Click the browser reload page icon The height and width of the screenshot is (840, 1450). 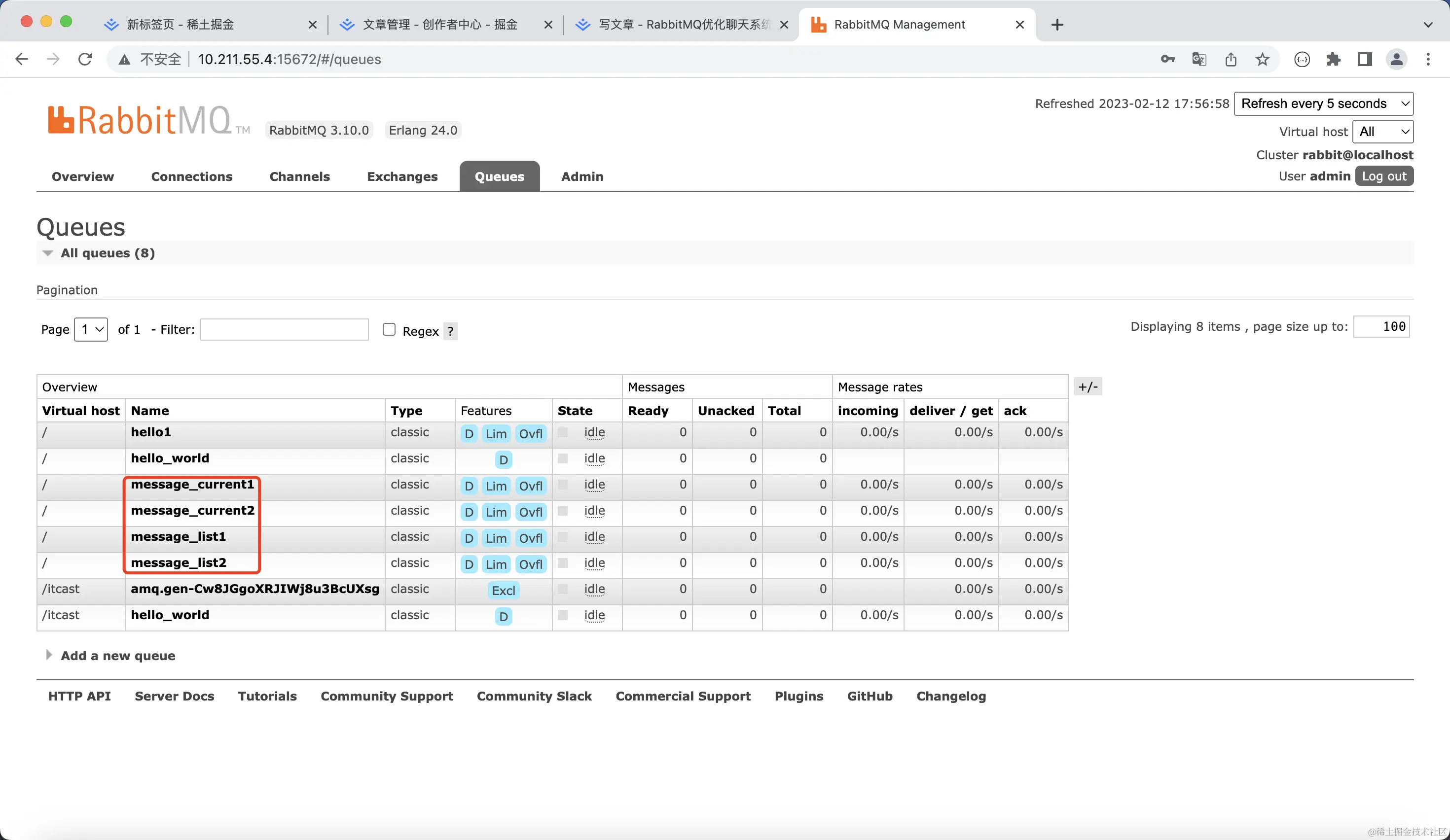click(85, 59)
